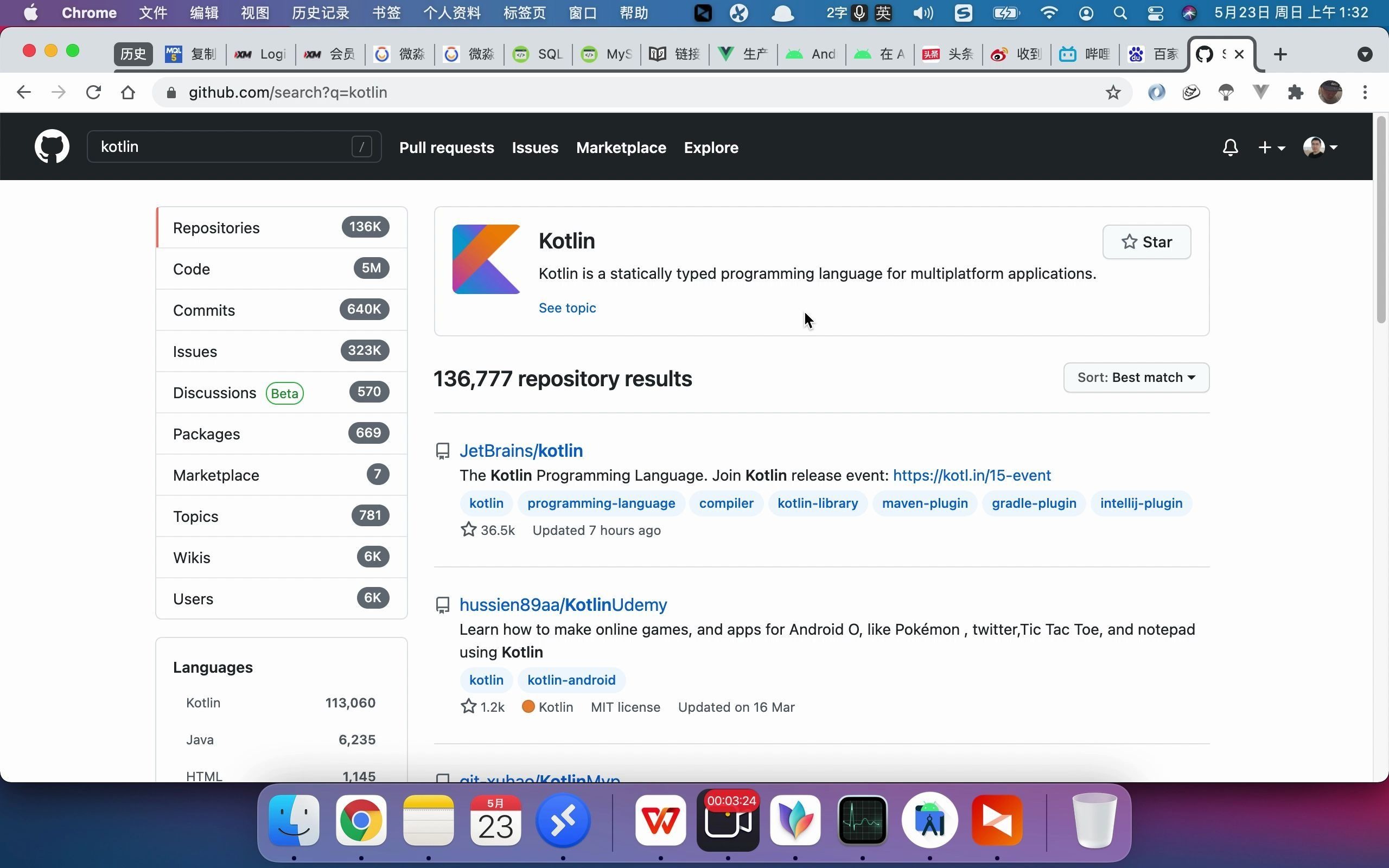Screen dimensions: 1389x868
Task: Open the browser extensions puzzle icon
Action: tap(1295, 92)
